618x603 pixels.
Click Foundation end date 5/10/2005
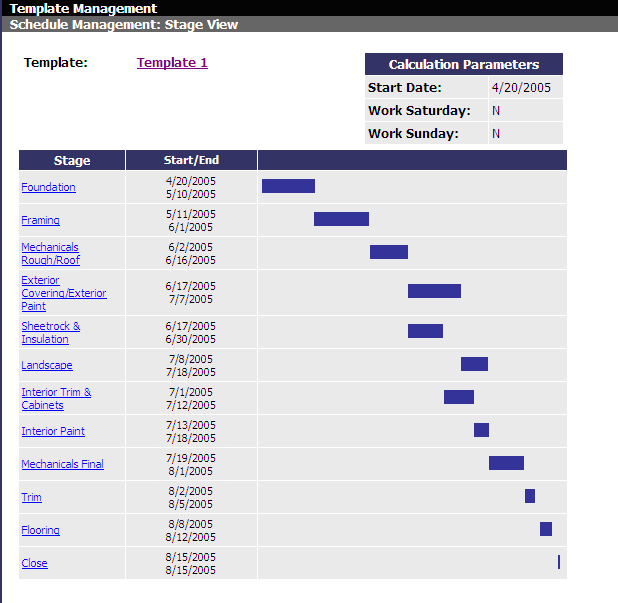point(191,194)
